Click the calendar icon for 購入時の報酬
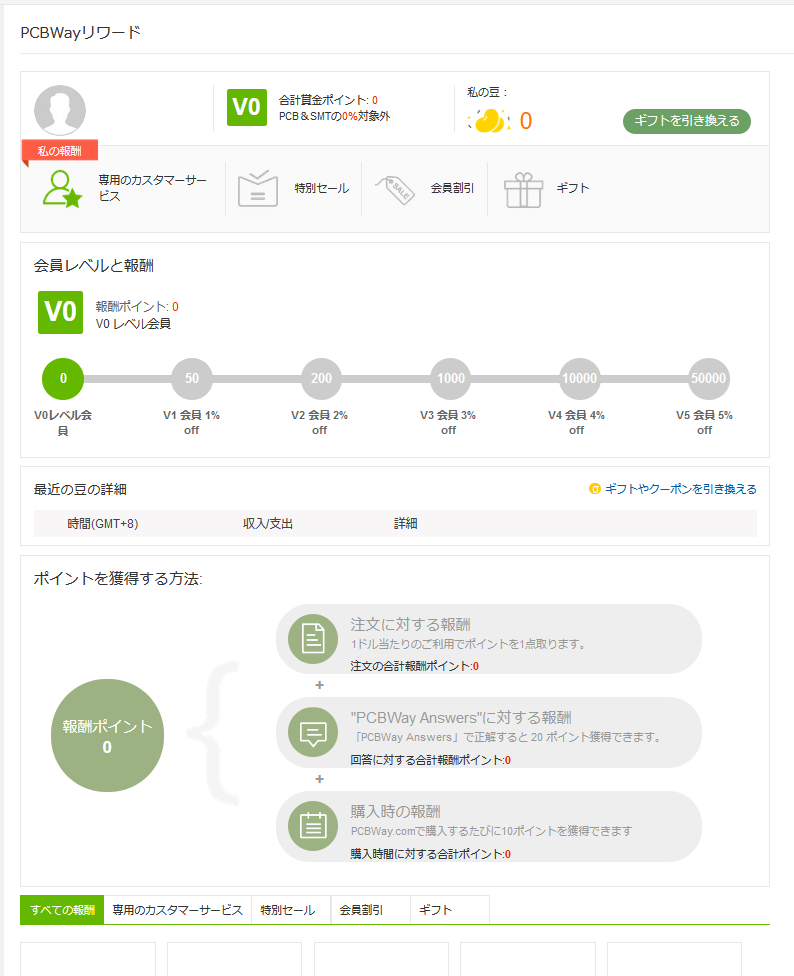Image resolution: width=794 pixels, height=976 pixels. coord(313,826)
